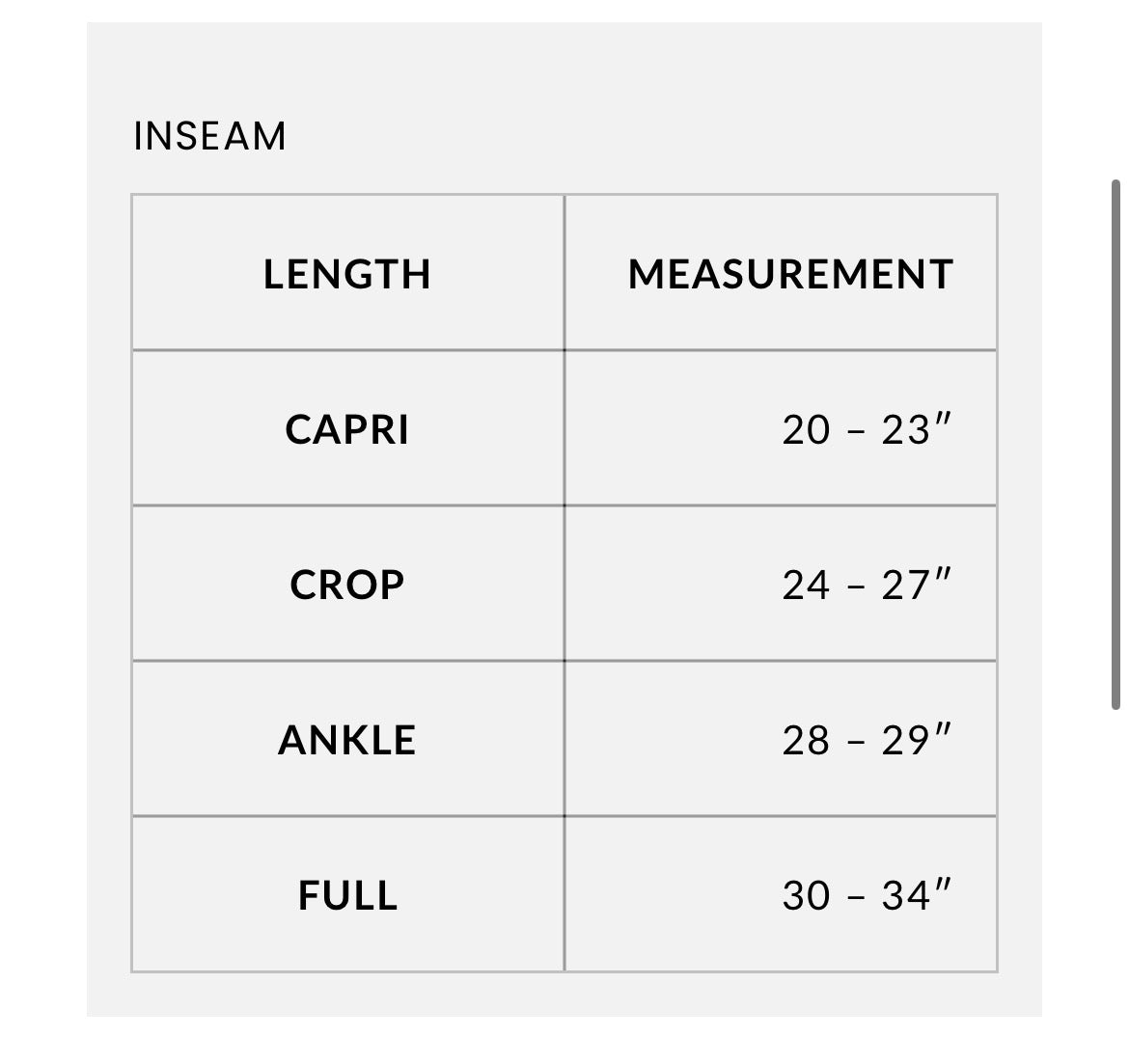Click the vertical scrollbar thumb on right

(1115, 445)
